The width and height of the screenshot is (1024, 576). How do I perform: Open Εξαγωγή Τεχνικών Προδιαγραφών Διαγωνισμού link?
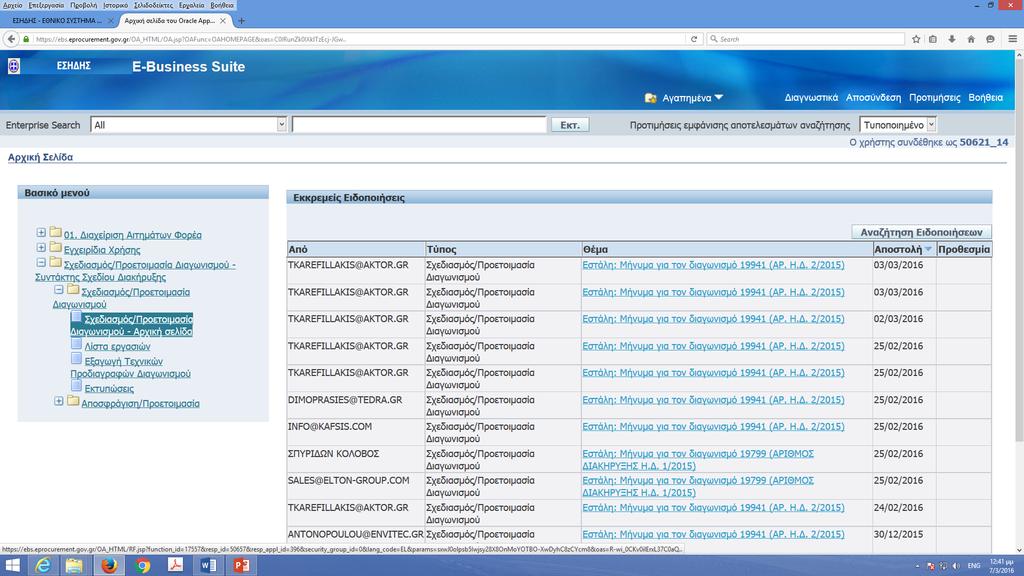pyautogui.click(x=131, y=368)
